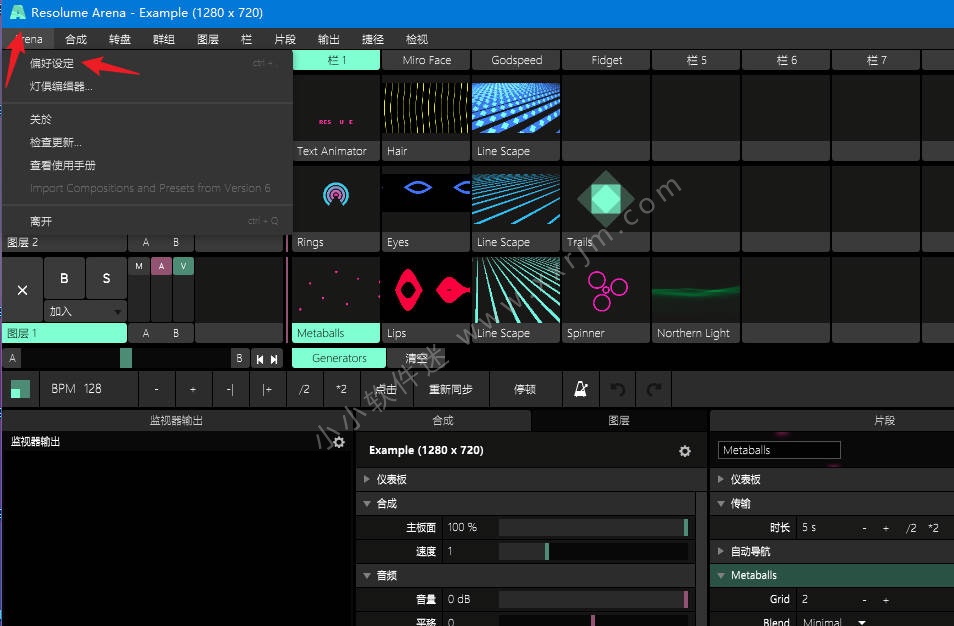Click the 音量 volume slider
Viewport: 954px width, 626px height.
coord(593,600)
